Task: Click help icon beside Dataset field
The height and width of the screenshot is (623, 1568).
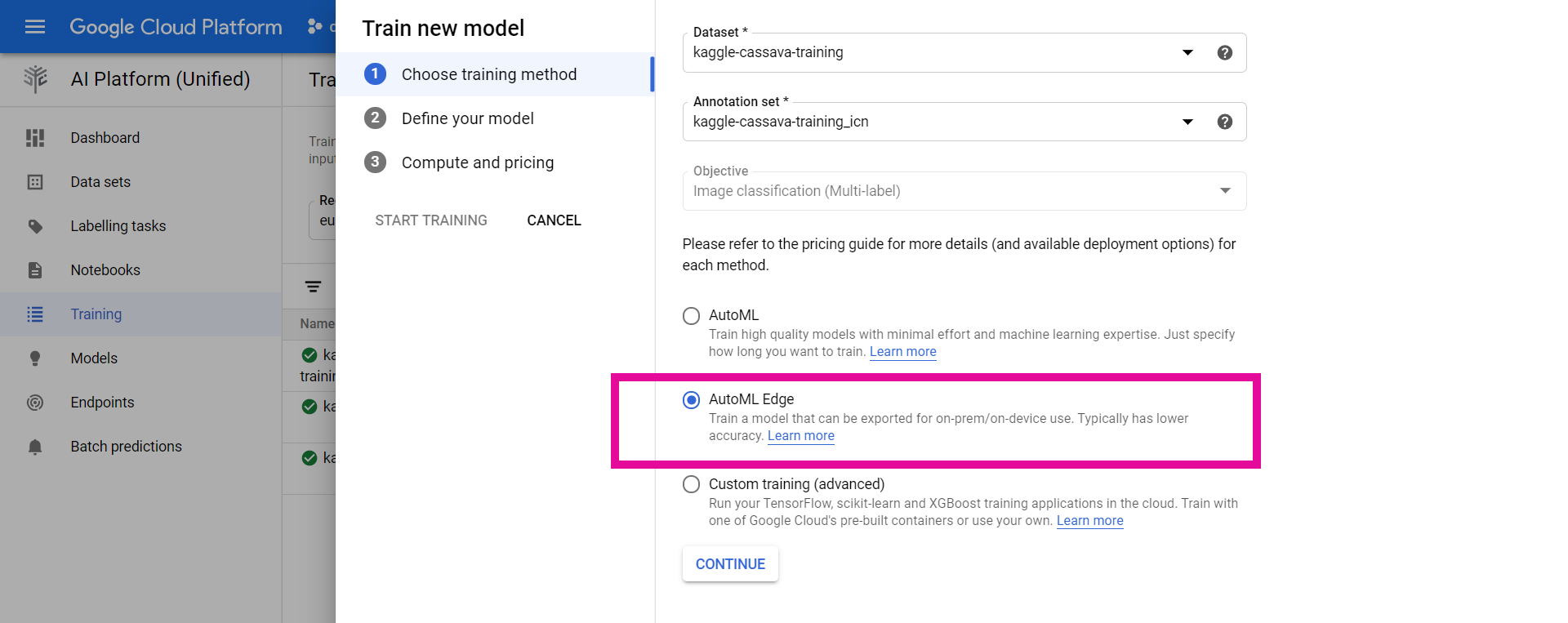Action: (x=1224, y=53)
